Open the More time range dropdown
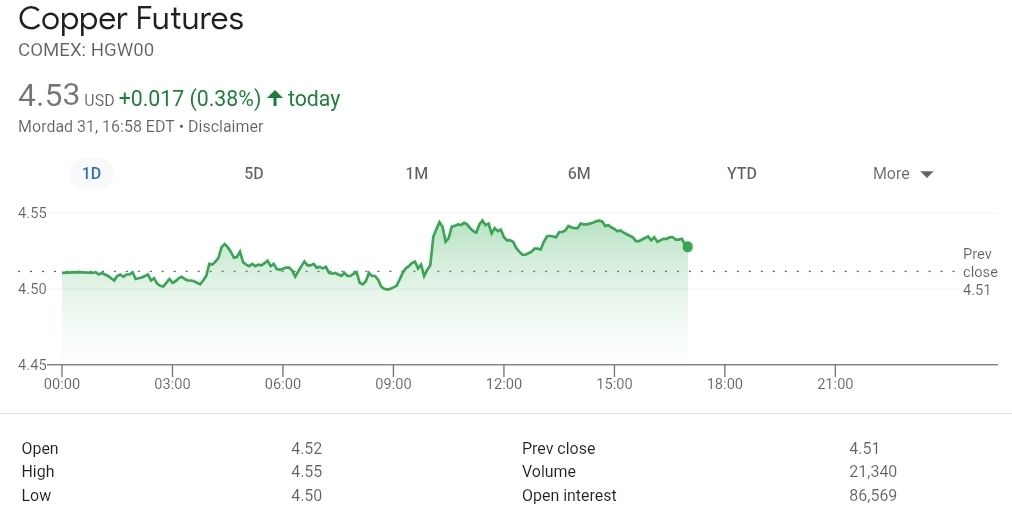Image resolution: width=1012 pixels, height=518 pixels. click(x=891, y=173)
